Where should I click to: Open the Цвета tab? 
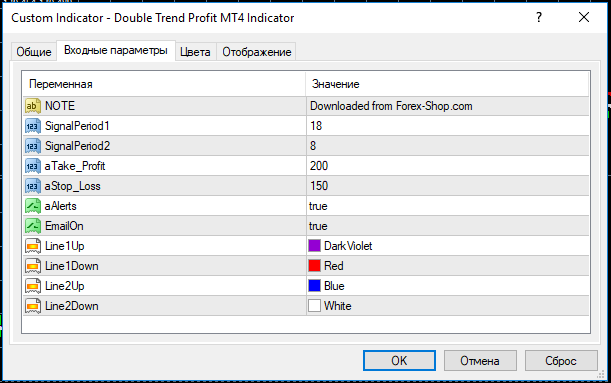(x=195, y=52)
